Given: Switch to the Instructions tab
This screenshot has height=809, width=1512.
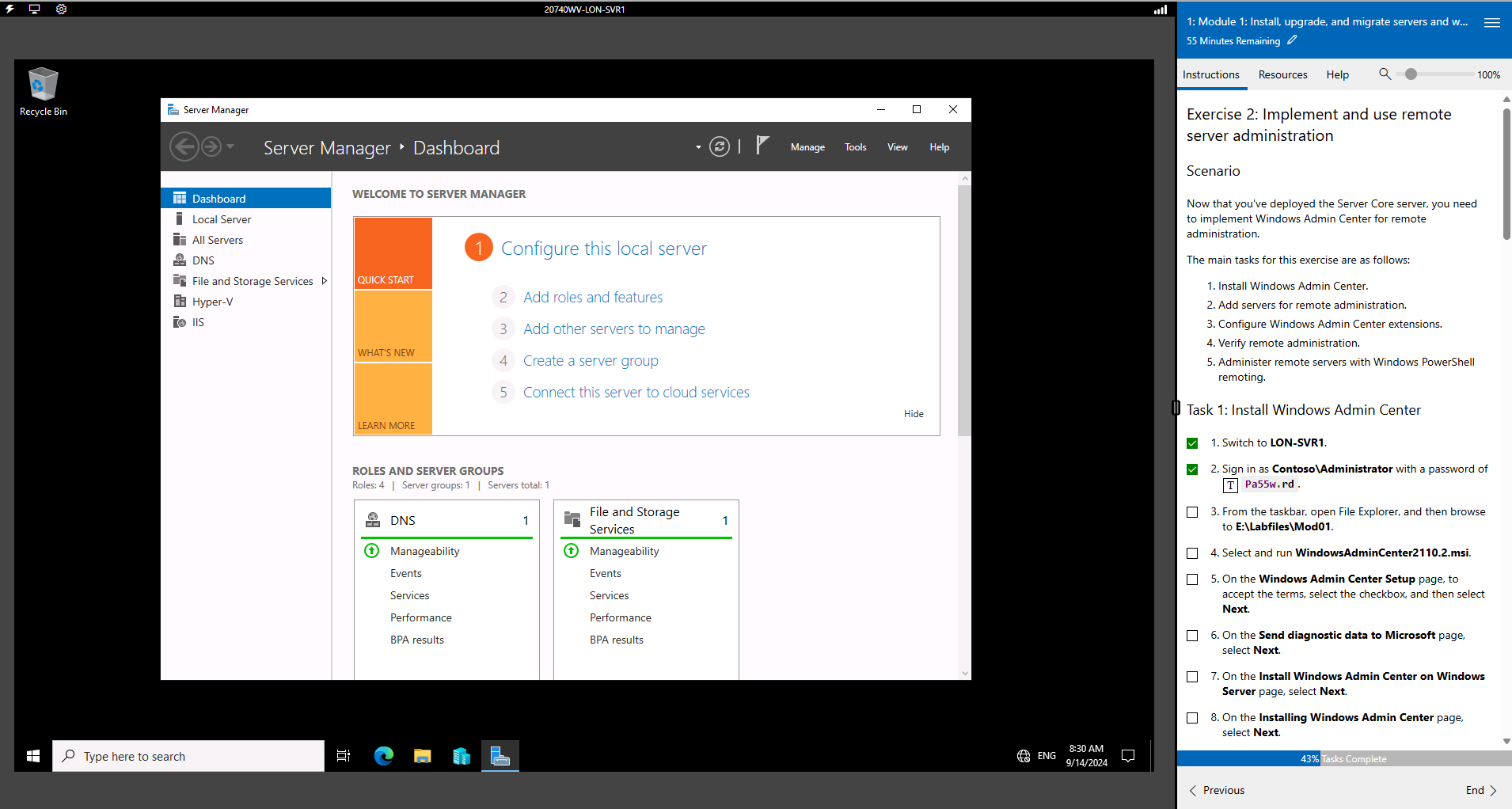Looking at the screenshot, I should [1211, 74].
